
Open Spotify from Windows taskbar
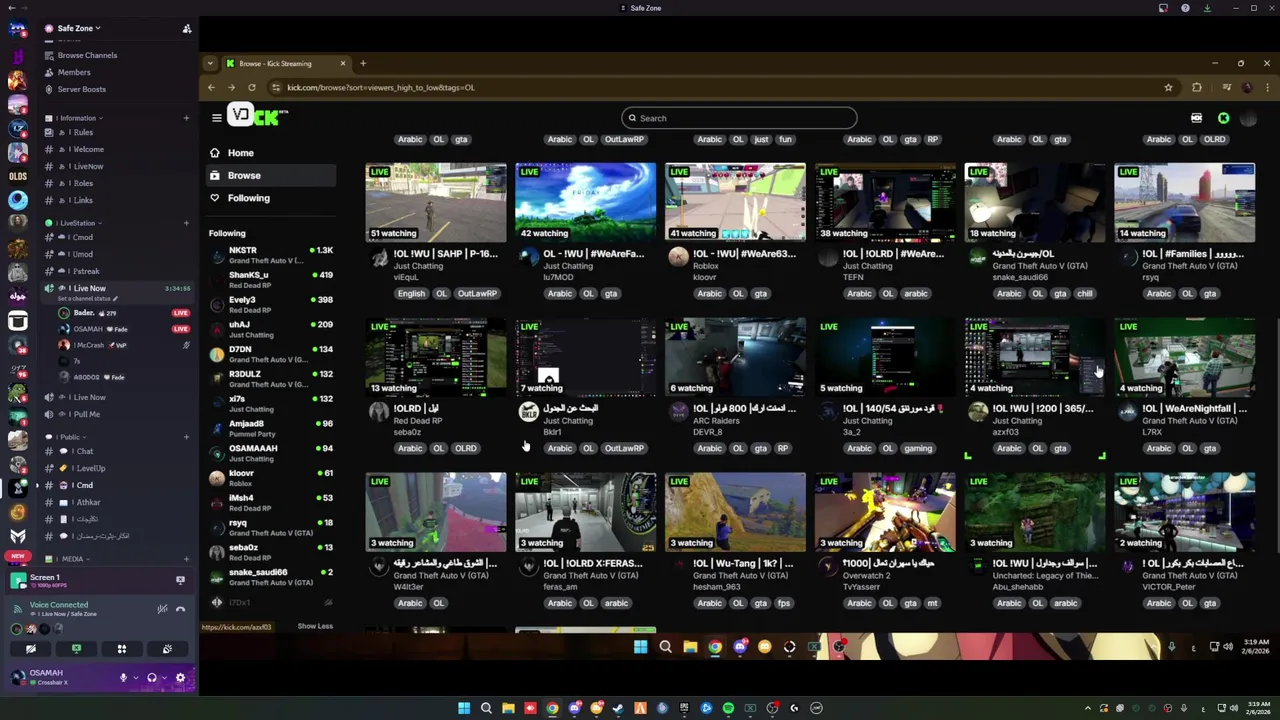click(x=728, y=708)
